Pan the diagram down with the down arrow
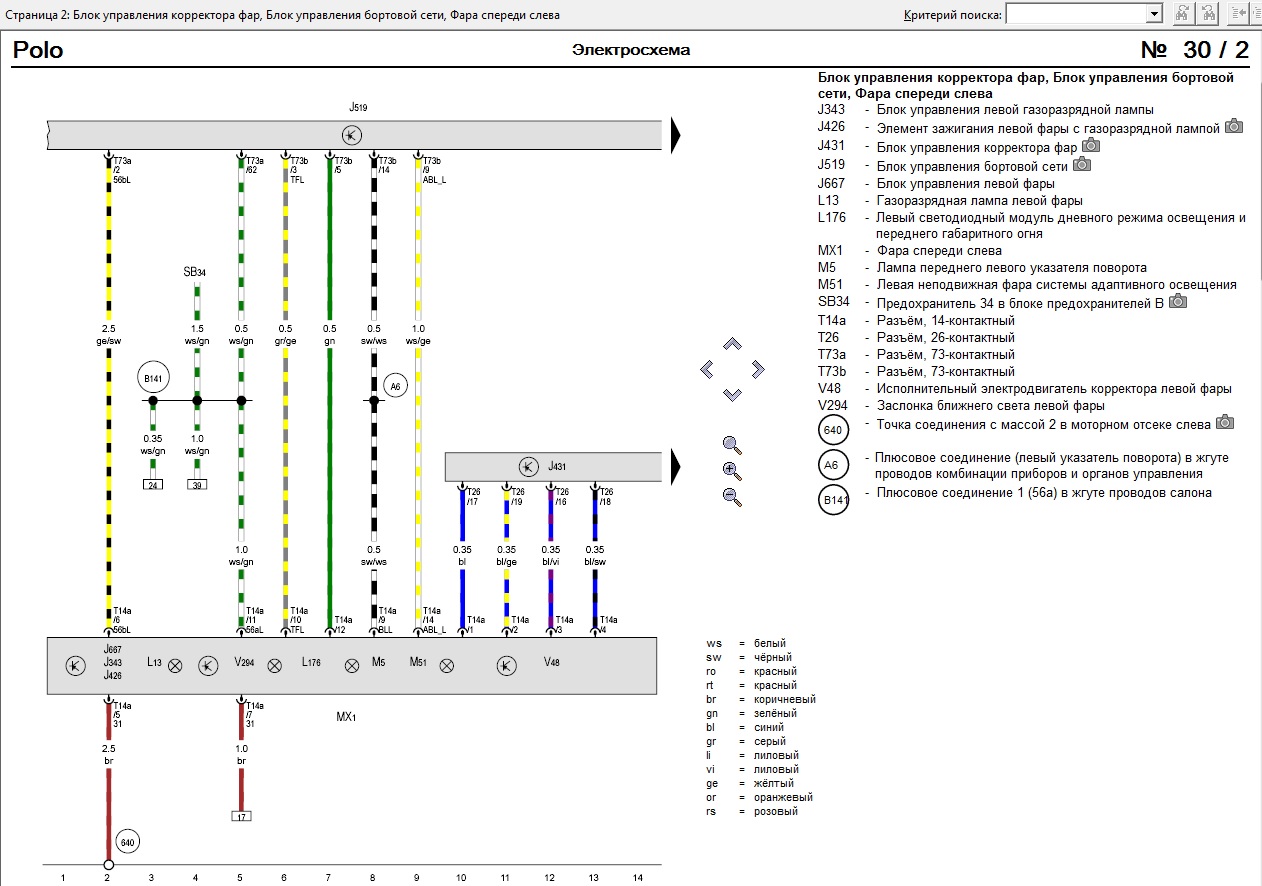The image size is (1262, 886). tap(732, 395)
